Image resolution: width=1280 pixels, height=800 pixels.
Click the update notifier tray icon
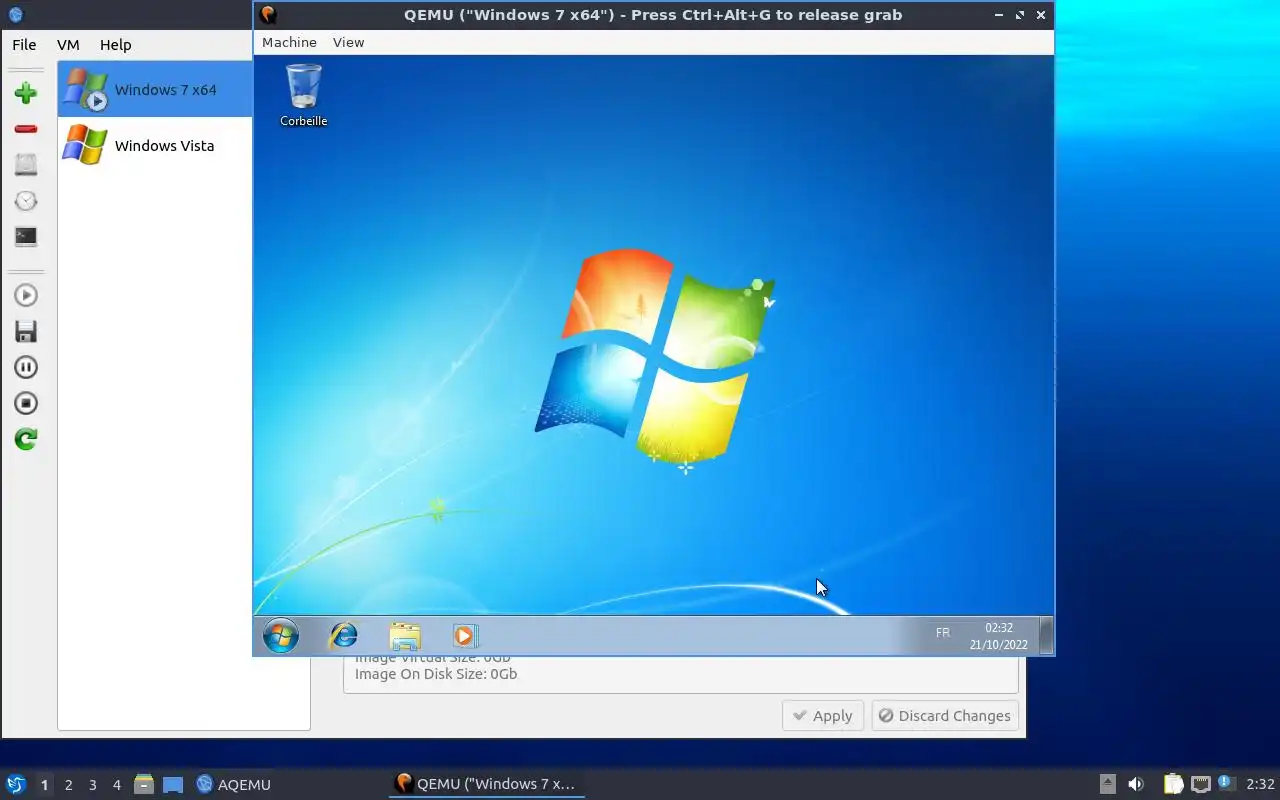(1226, 783)
